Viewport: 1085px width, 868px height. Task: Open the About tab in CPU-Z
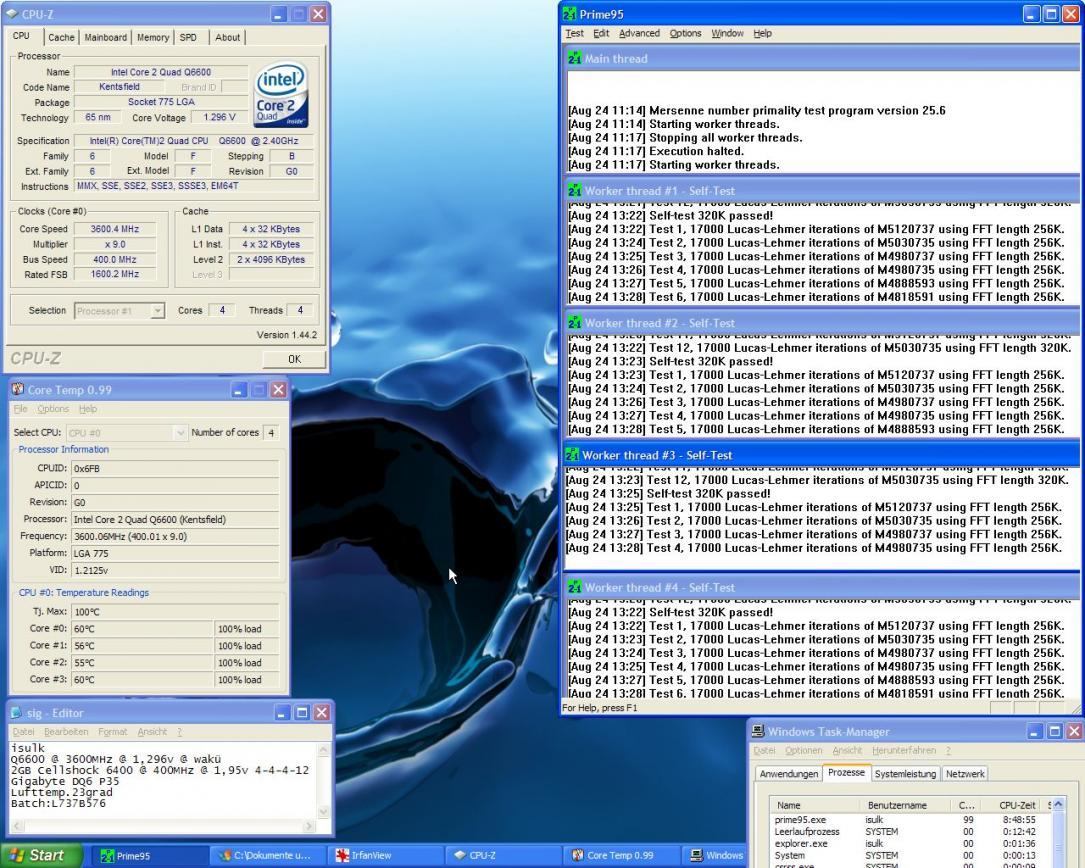click(227, 37)
